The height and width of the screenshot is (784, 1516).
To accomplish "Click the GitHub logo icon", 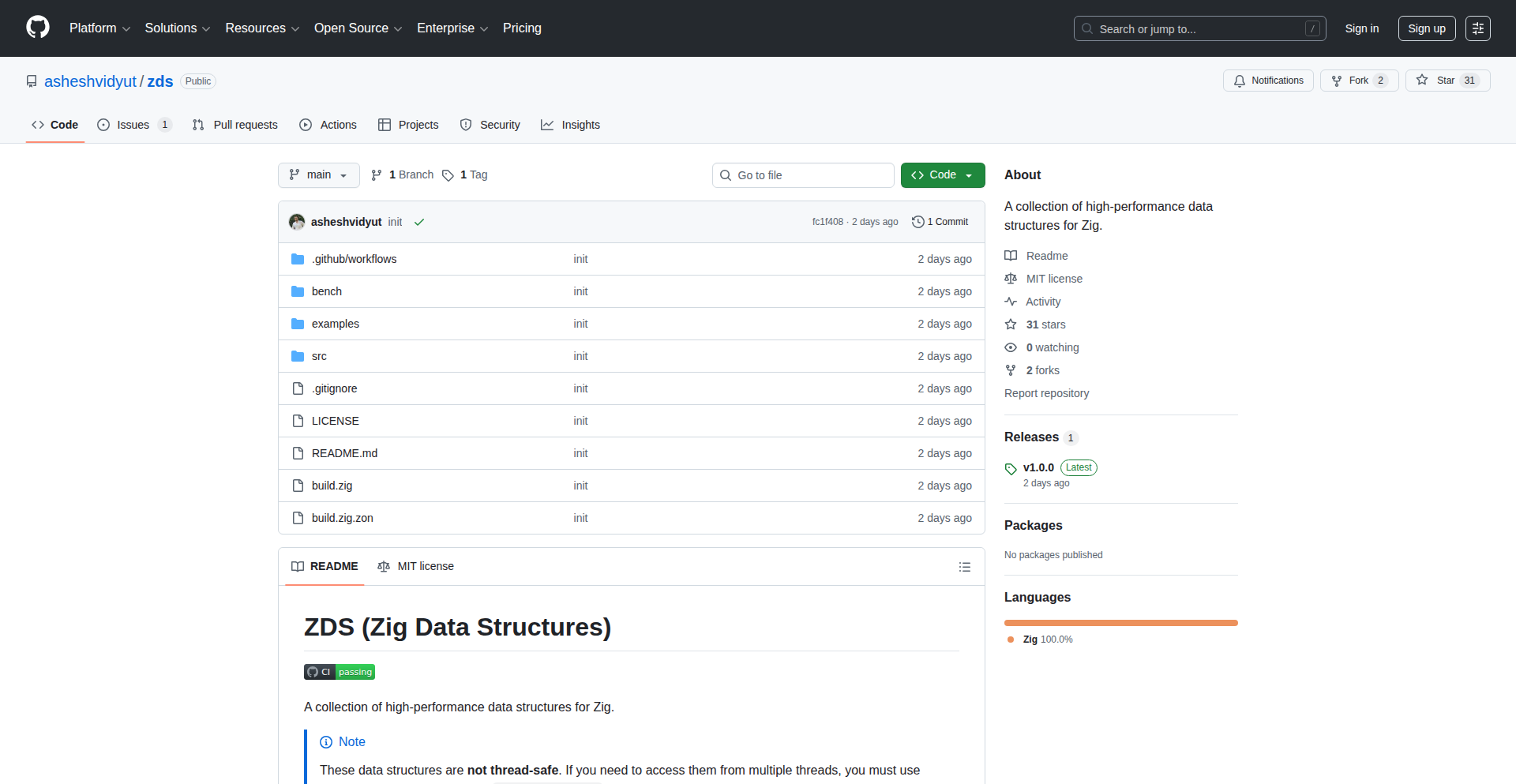I will tap(38, 28).
